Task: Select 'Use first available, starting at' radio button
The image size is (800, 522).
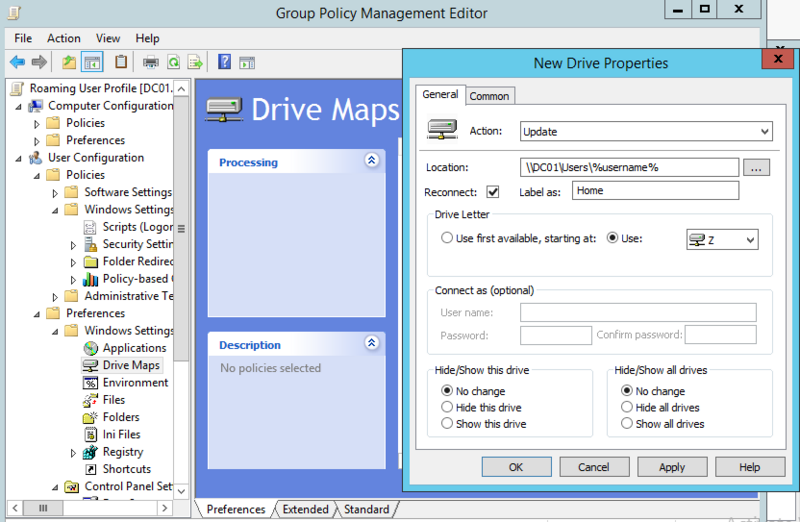Action: [x=447, y=238]
